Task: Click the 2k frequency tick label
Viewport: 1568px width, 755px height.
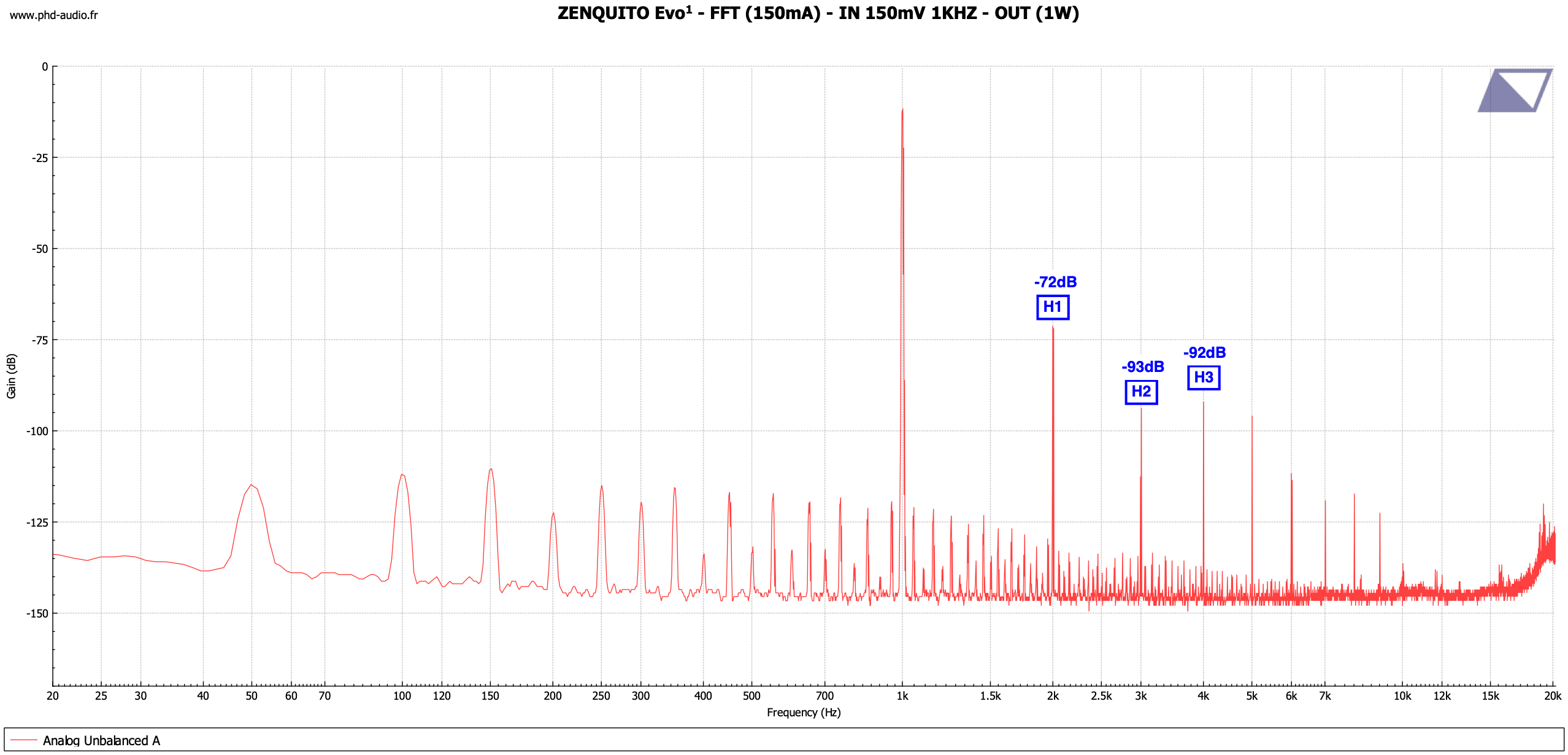Action: point(1053,696)
